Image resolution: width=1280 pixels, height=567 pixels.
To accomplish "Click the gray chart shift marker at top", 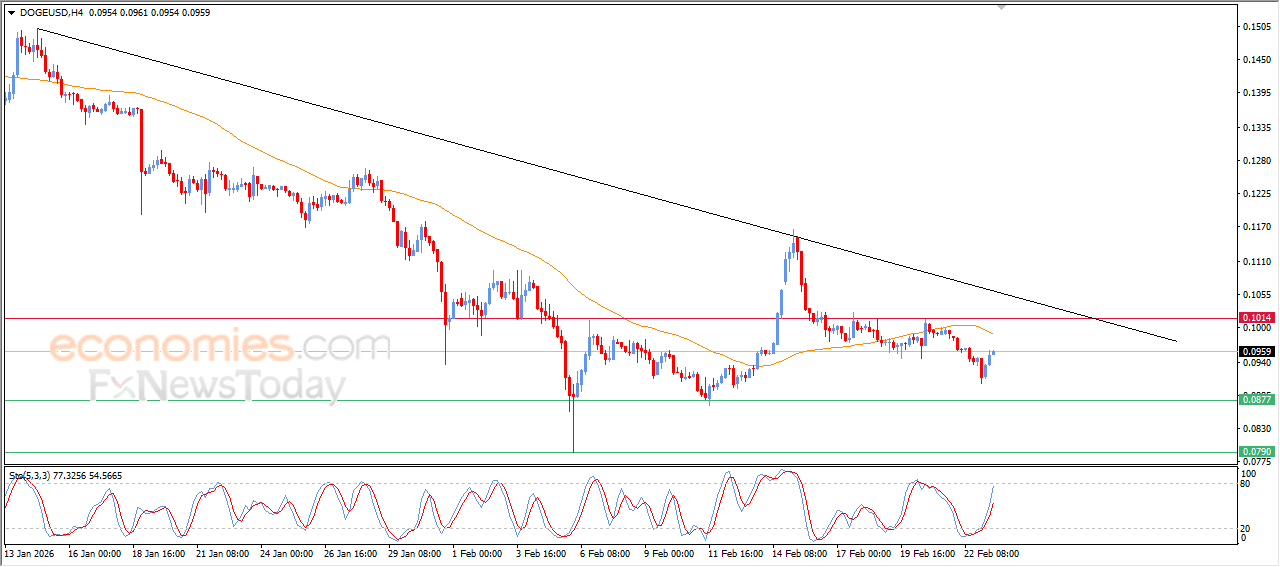I will tap(1001, 8).
